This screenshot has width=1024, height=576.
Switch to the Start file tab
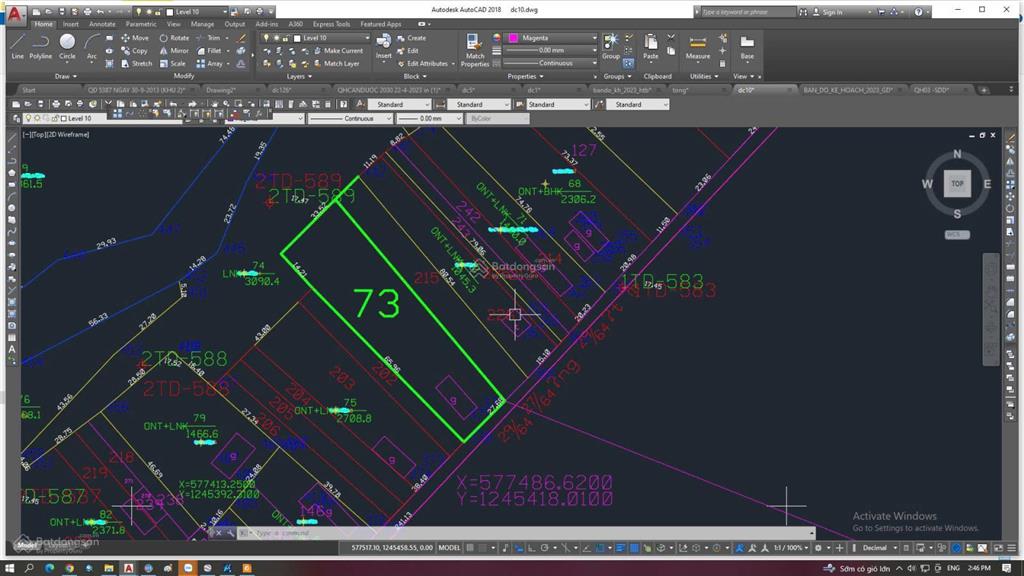click(29, 90)
